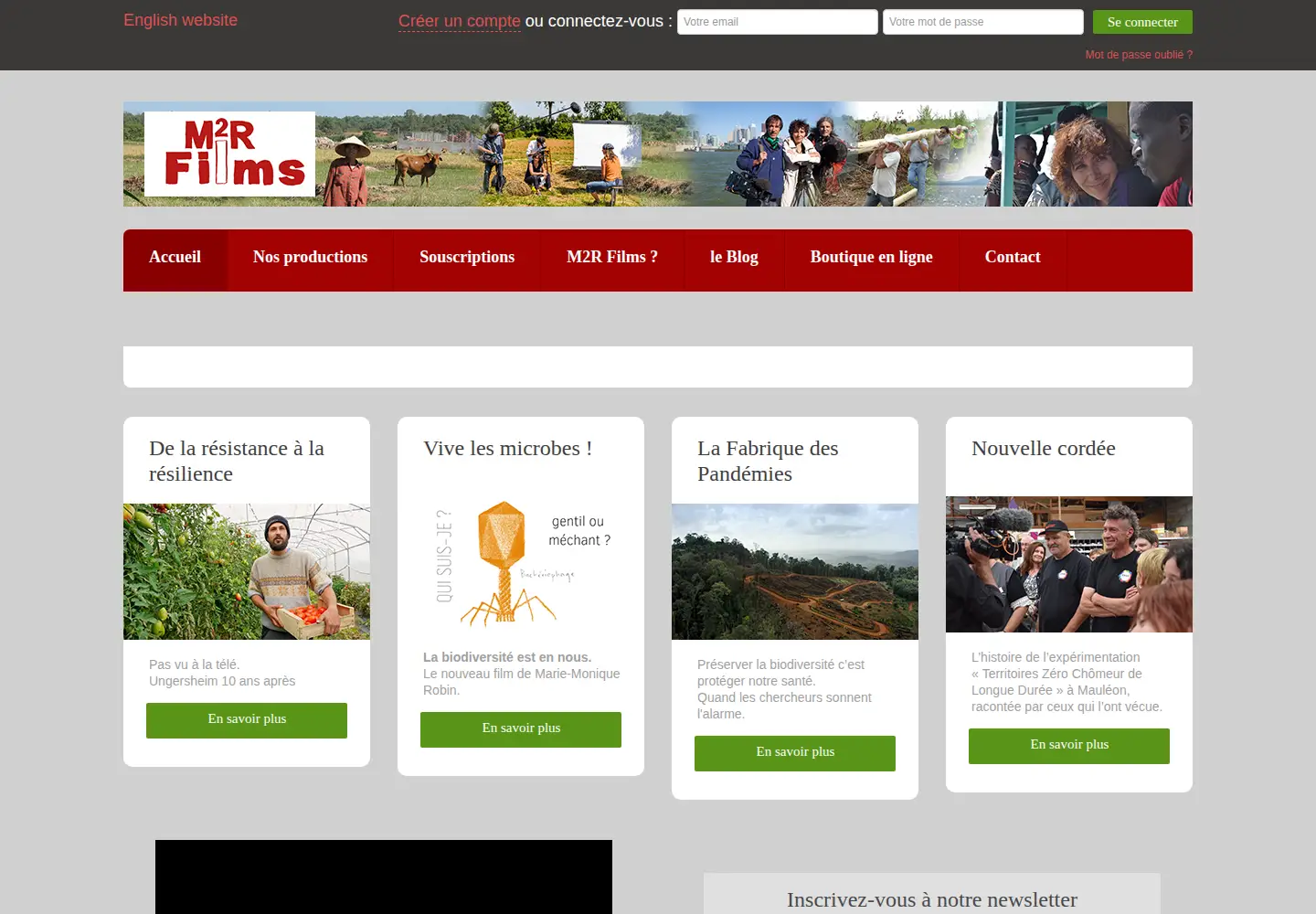Image resolution: width=1316 pixels, height=914 pixels.
Task: Click En savoir plus under Ungersheim card
Action: (x=247, y=720)
